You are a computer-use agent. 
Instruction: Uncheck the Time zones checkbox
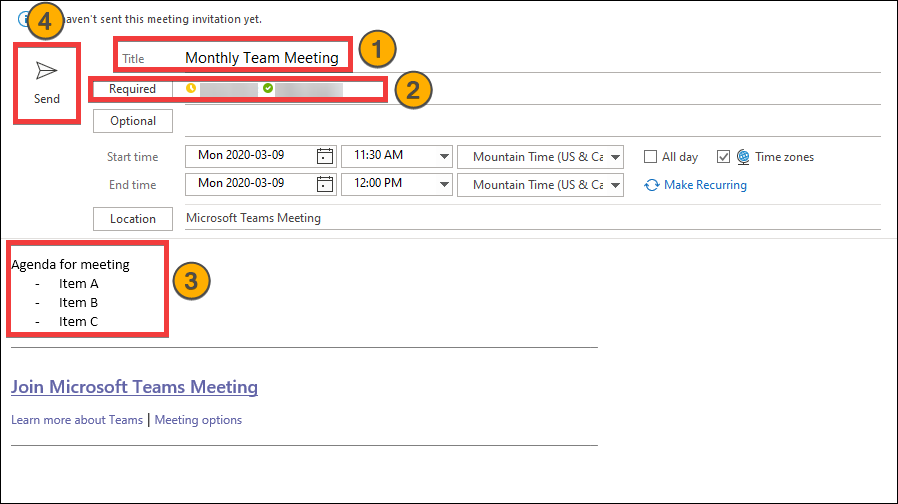point(723,156)
